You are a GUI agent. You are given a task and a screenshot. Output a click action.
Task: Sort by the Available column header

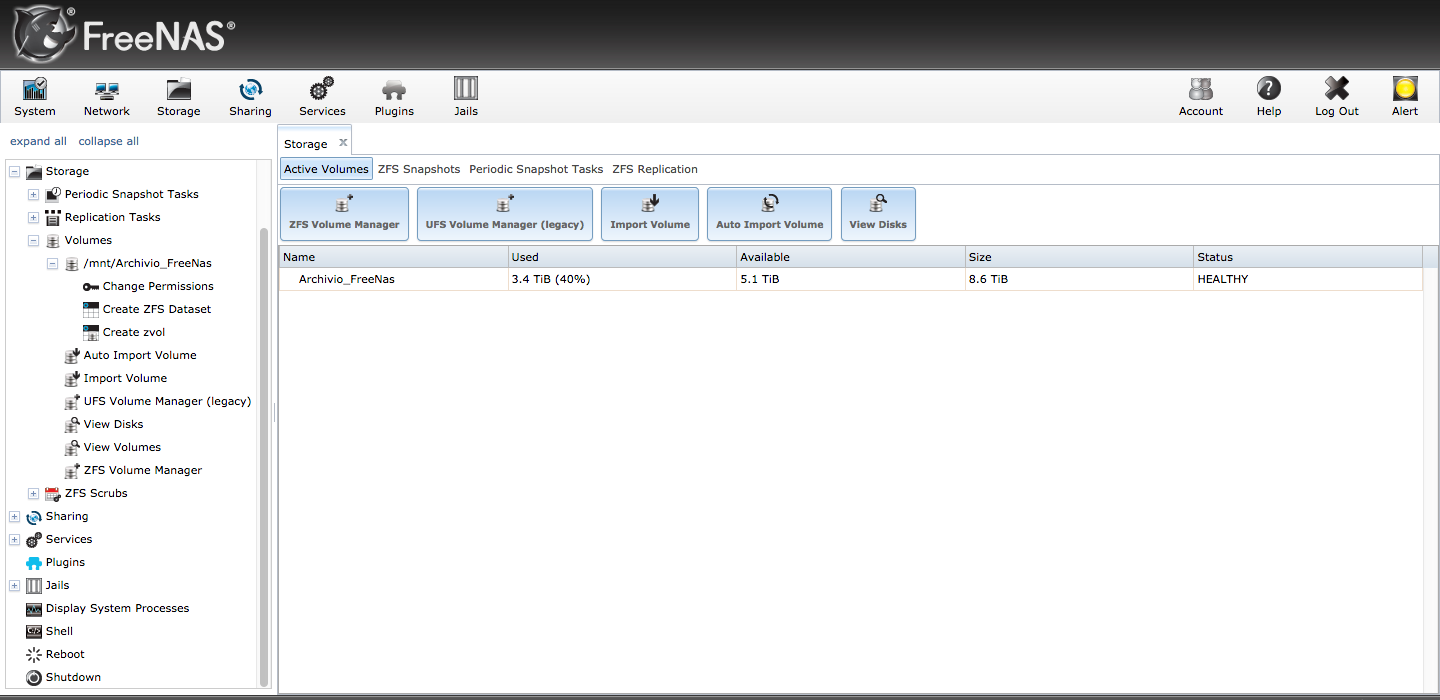[850, 257]
